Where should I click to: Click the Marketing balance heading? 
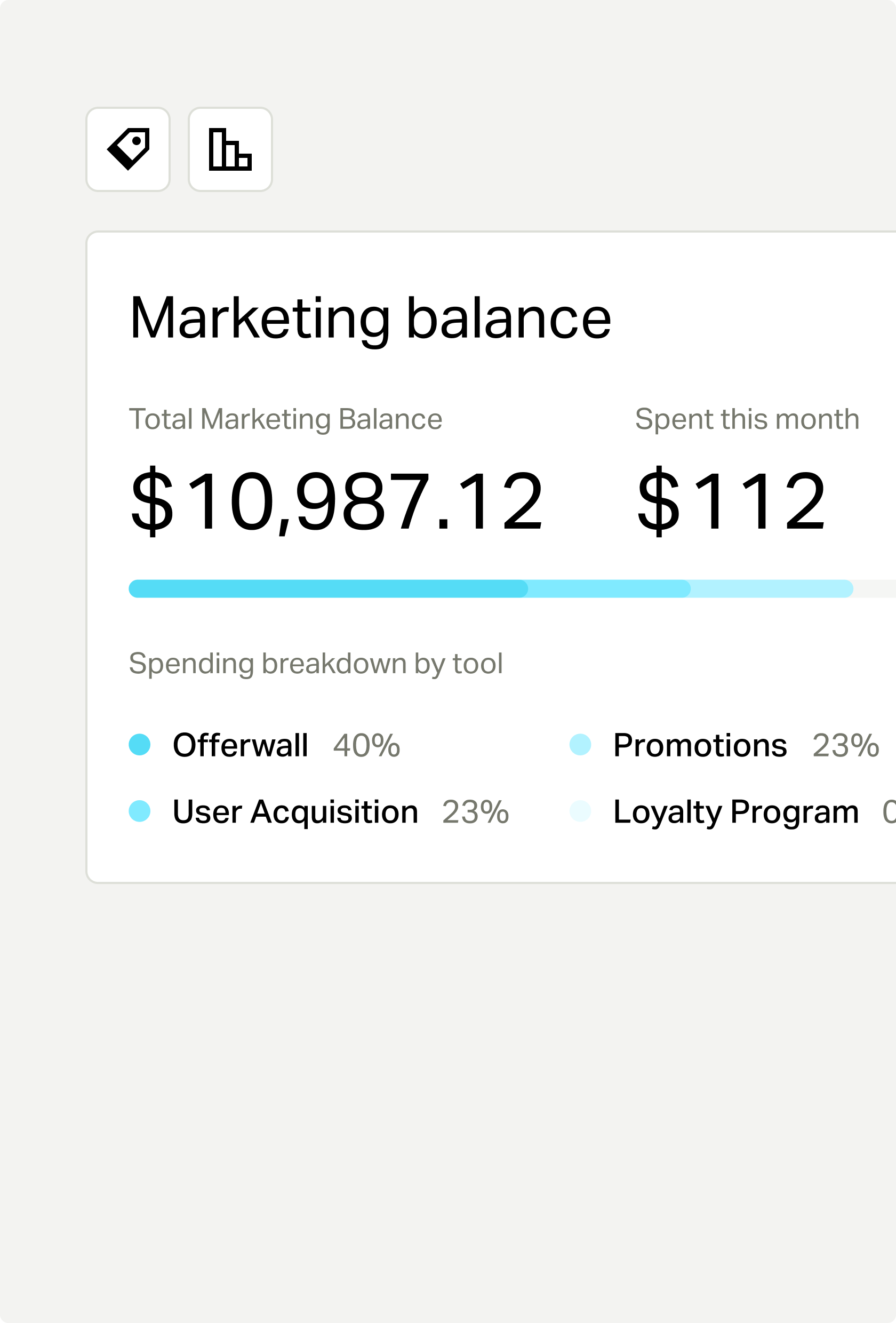click(370, 319)
